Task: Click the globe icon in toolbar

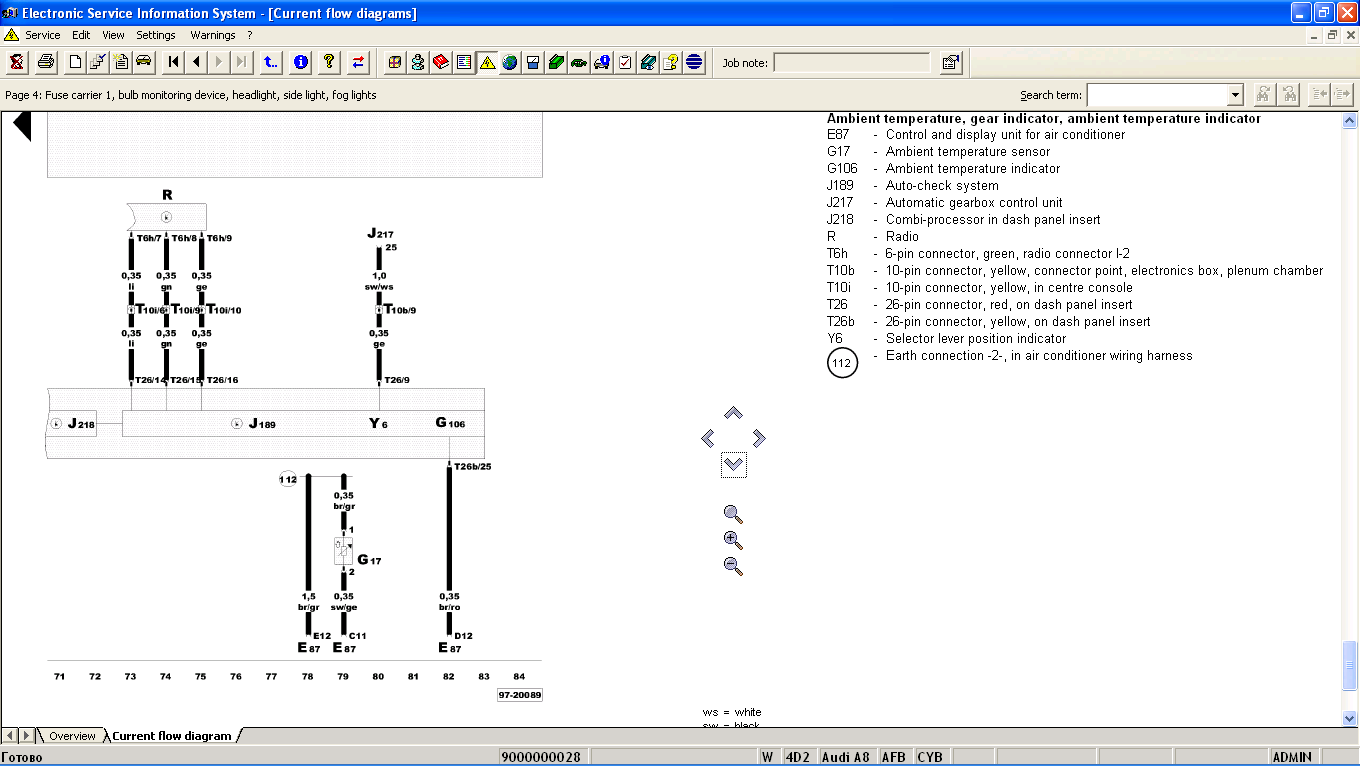Action: 510,62
